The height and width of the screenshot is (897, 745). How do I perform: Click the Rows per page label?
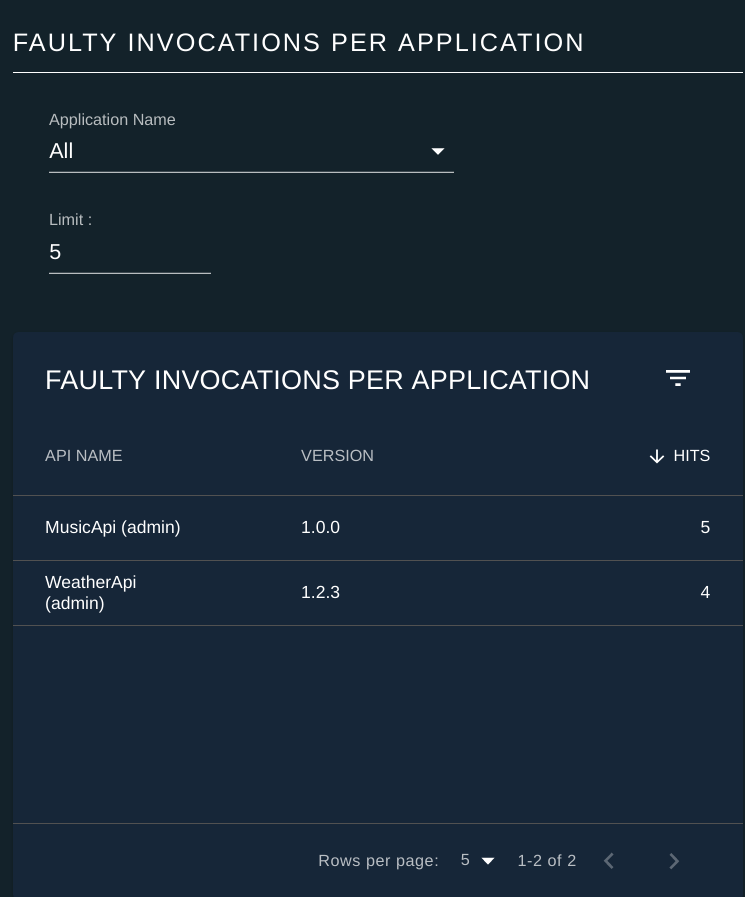[378, 860]
